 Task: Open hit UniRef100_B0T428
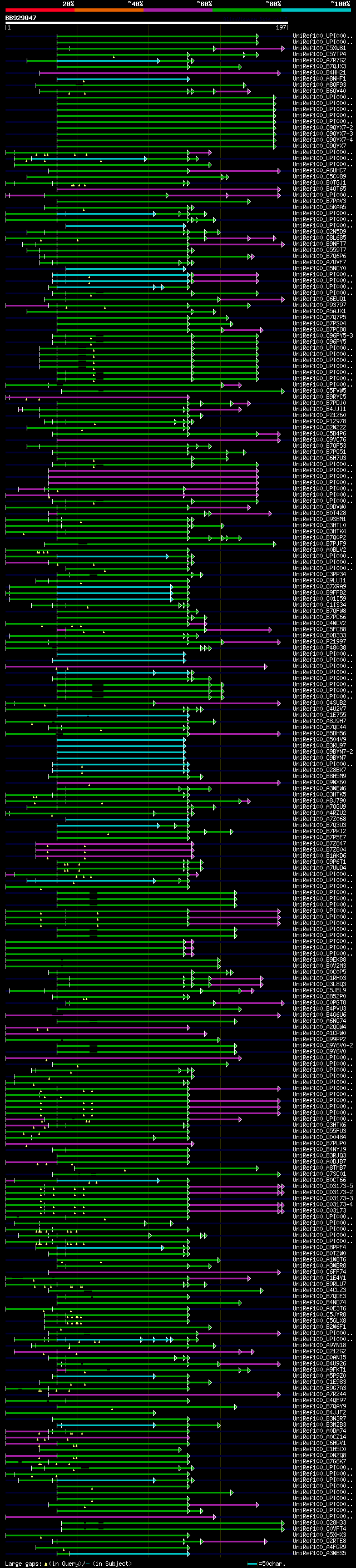(x=319, y=513)
